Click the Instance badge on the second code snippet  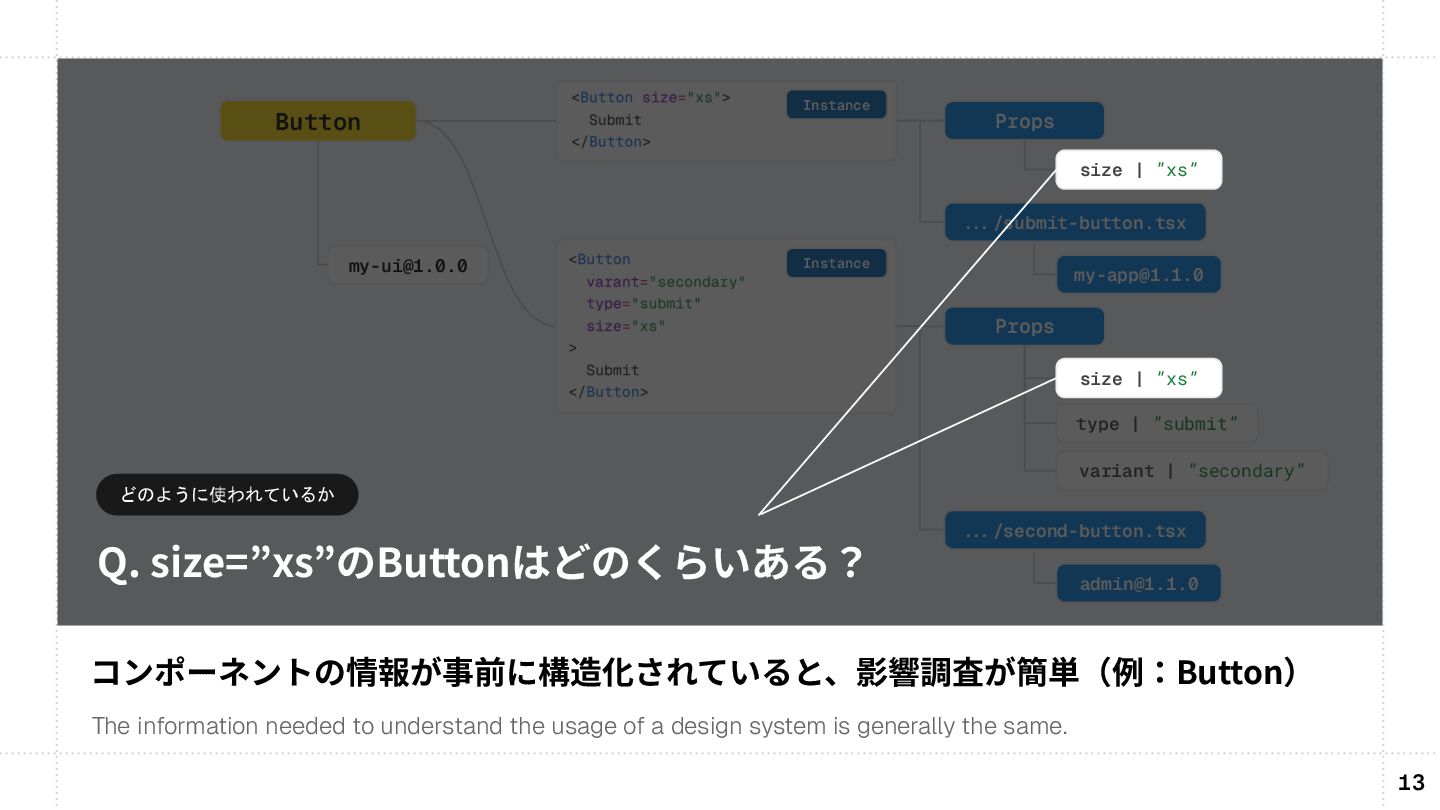(x=836, y=263)
